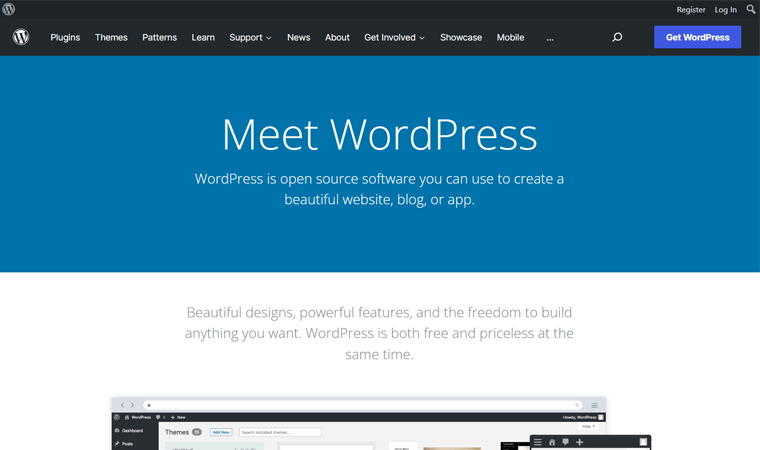Visit the Showcase page
The width and height of the screenshot is (760, 450).
pos(461,37)
